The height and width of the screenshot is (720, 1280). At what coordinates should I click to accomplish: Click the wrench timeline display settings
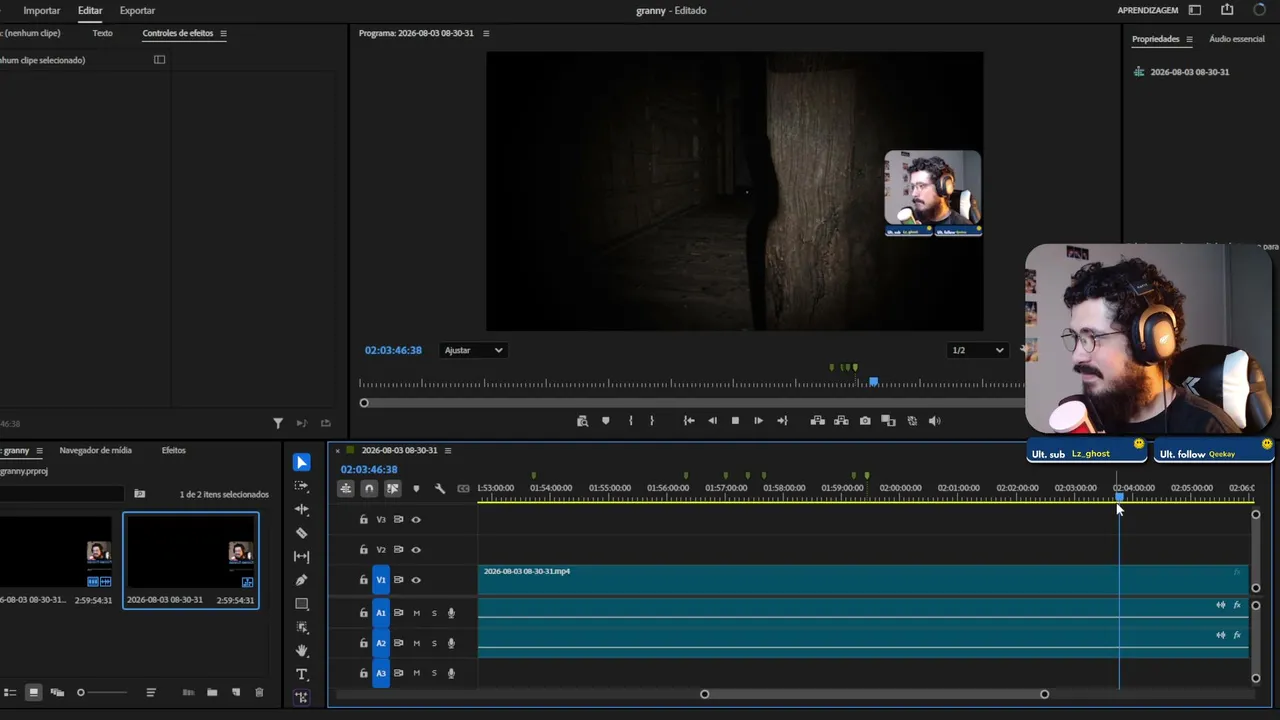(x=439, y=489)
